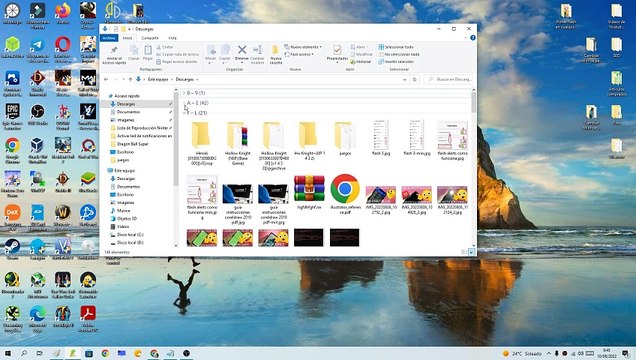Screen dimensions: 636x360
Task: Click the Copiar icon in Portapapeles group
Action: (133, 50)
